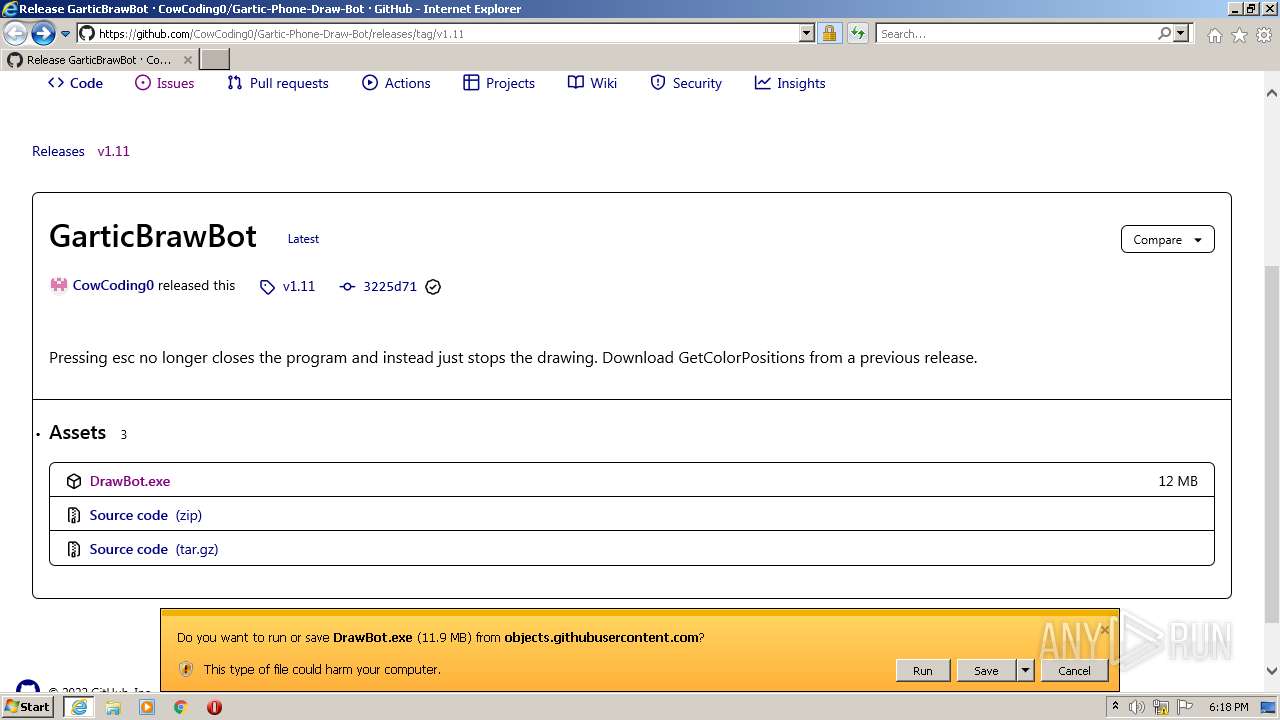Go forward with browser Forward arrow
1280x720 pixels.
point(43,34)
